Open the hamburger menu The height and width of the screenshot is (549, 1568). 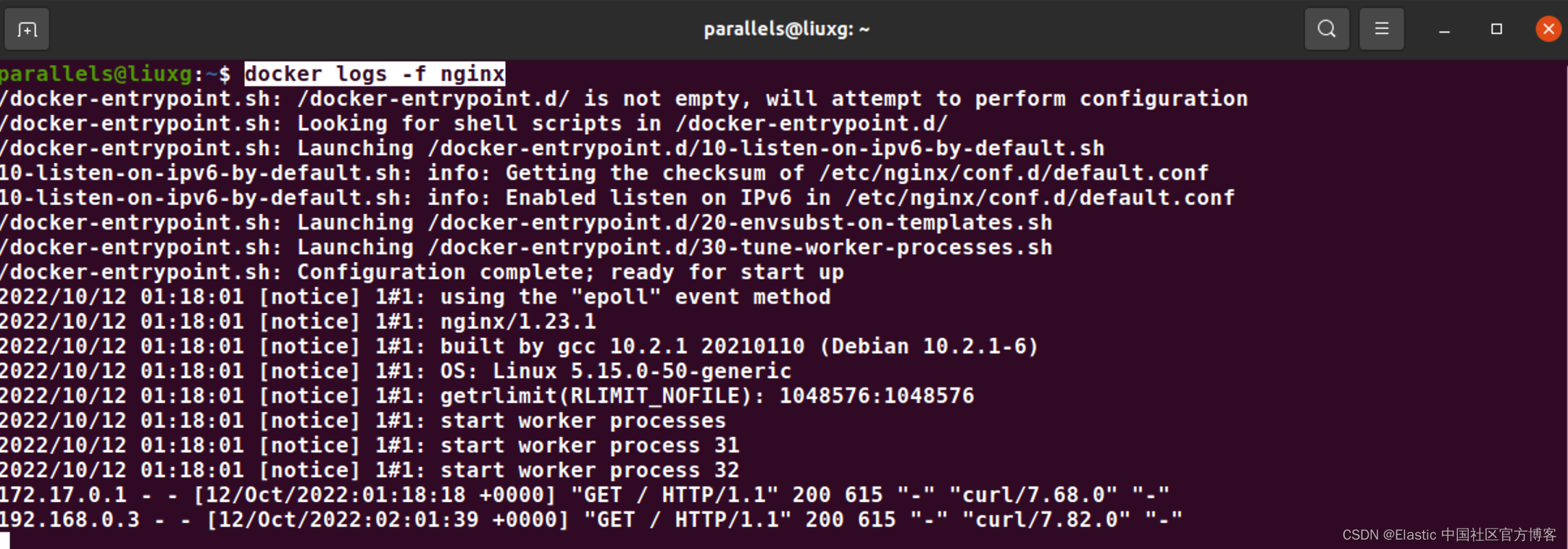pyautogui.click(x=1382, y=29)
